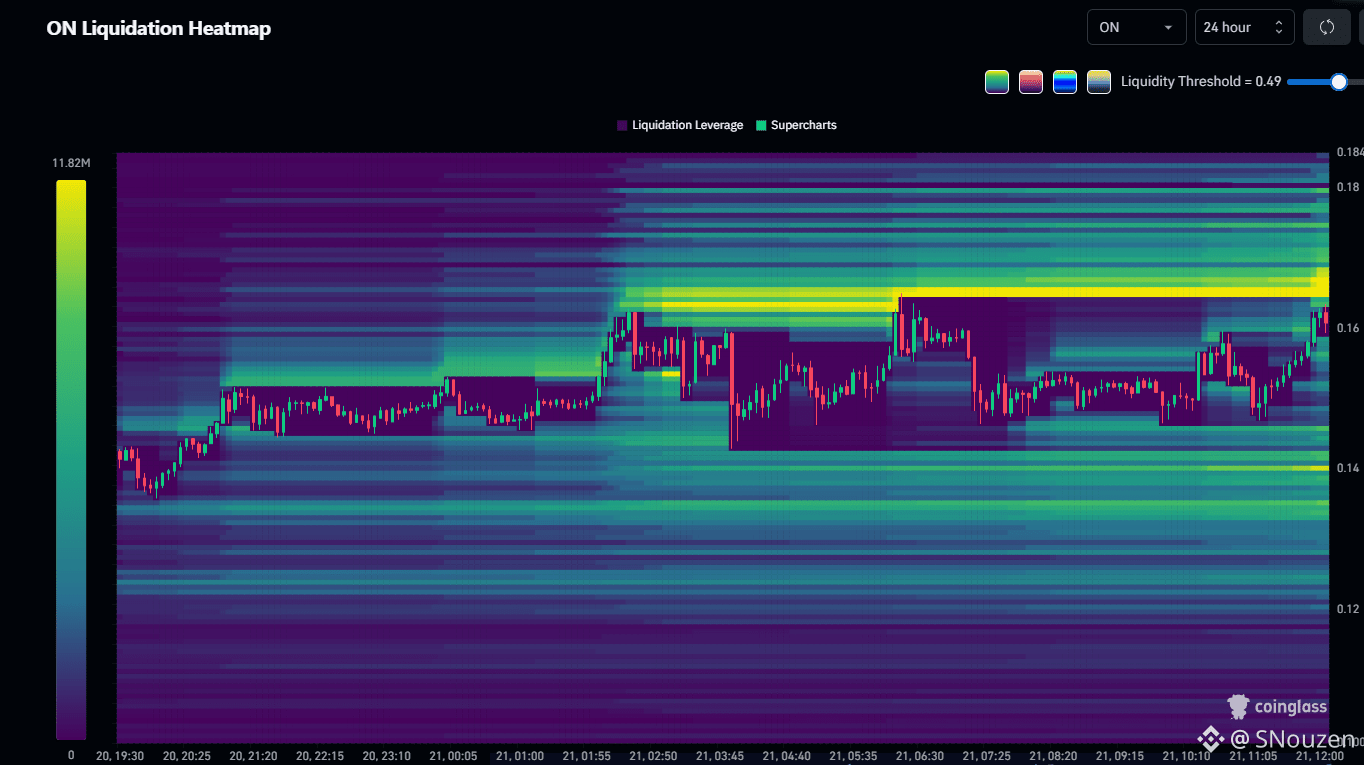Toggle the Liquidation Leverage legend series
1364x765 pixels.
coord(680,125)
